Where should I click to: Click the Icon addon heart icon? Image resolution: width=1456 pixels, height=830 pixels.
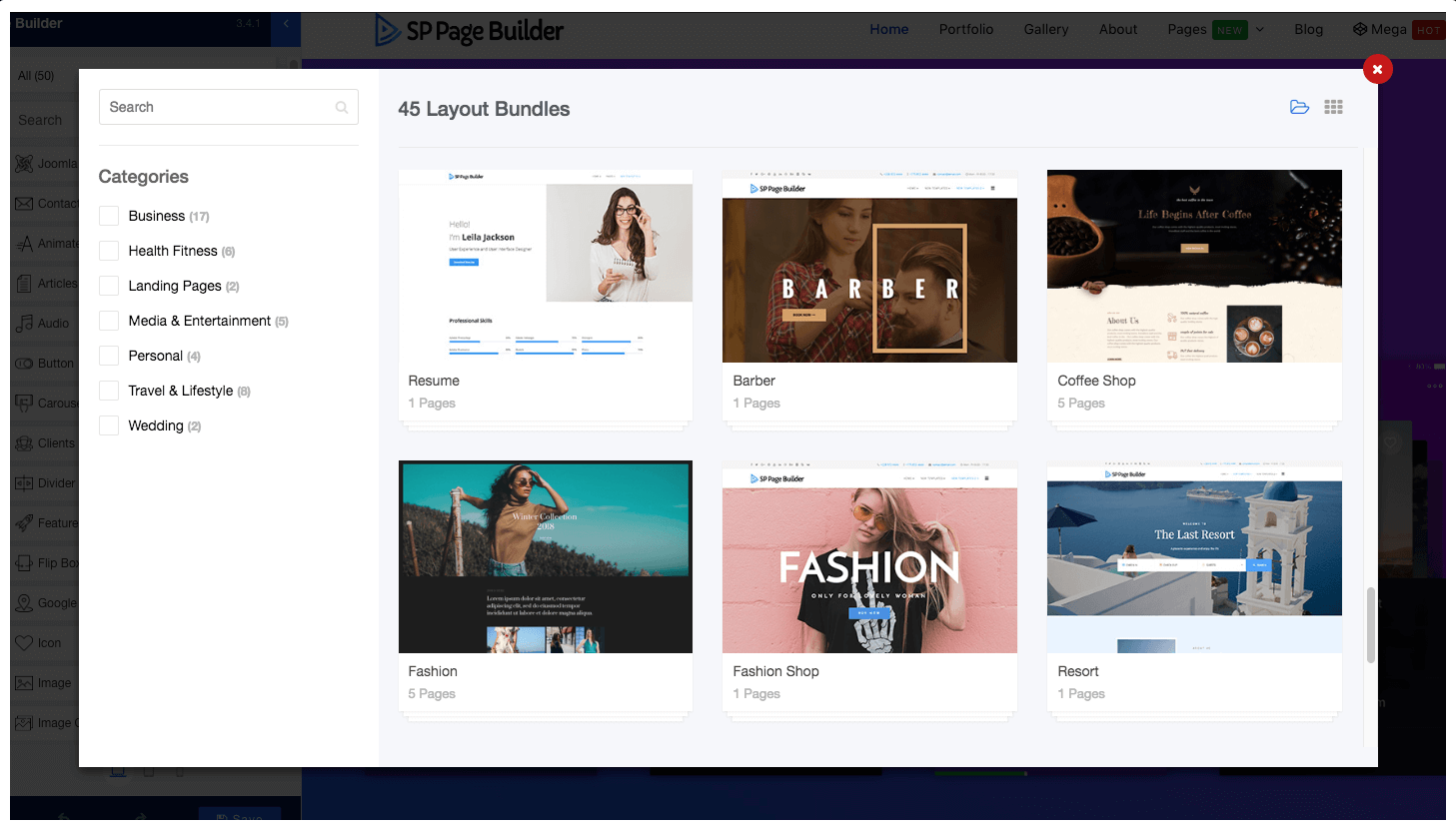pyautogui.click(x=24, y=642)
